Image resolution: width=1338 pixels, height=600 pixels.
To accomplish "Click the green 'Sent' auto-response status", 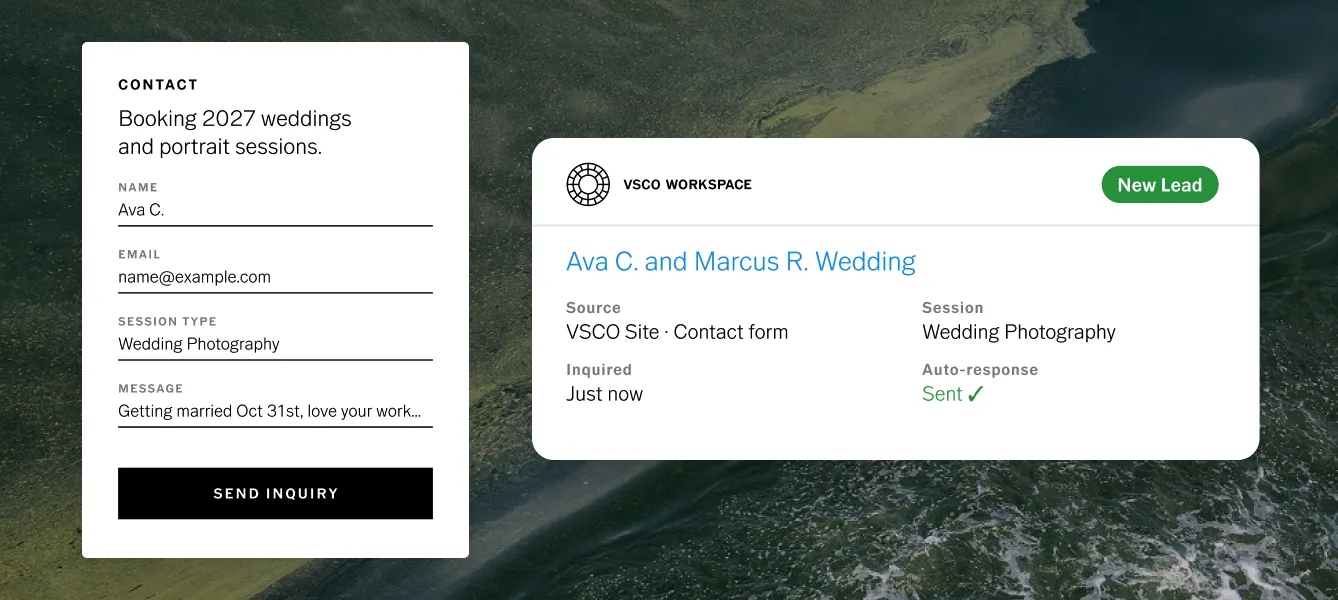I will (x=942, y=394).
